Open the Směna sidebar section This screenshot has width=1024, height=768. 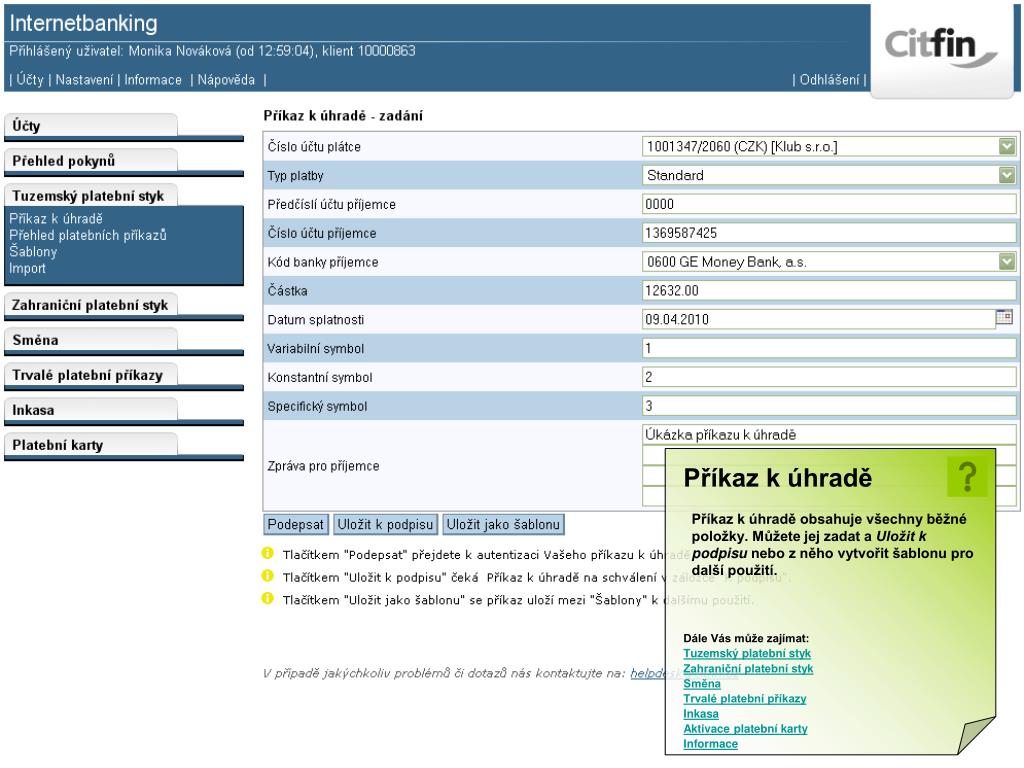pos(91,340)
